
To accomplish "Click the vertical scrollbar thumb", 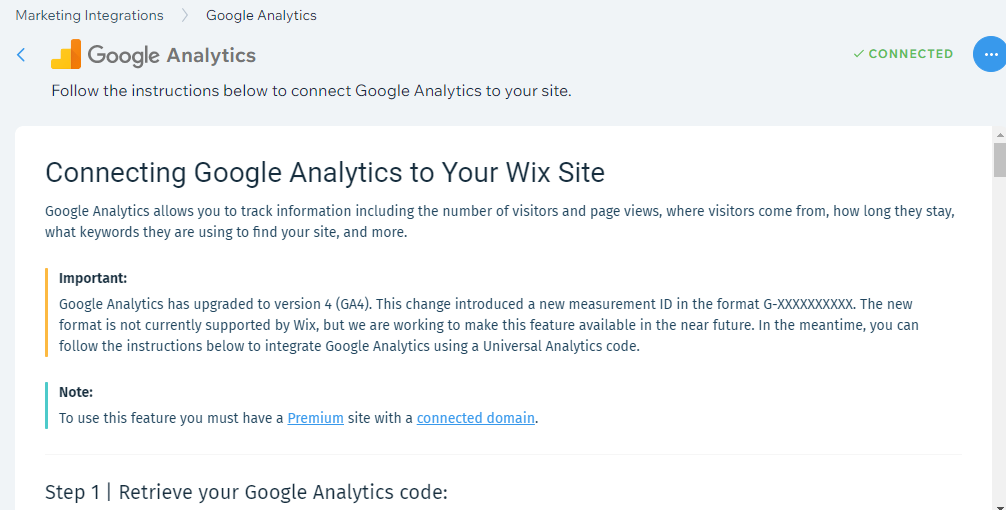I will [x=999, y=160].
